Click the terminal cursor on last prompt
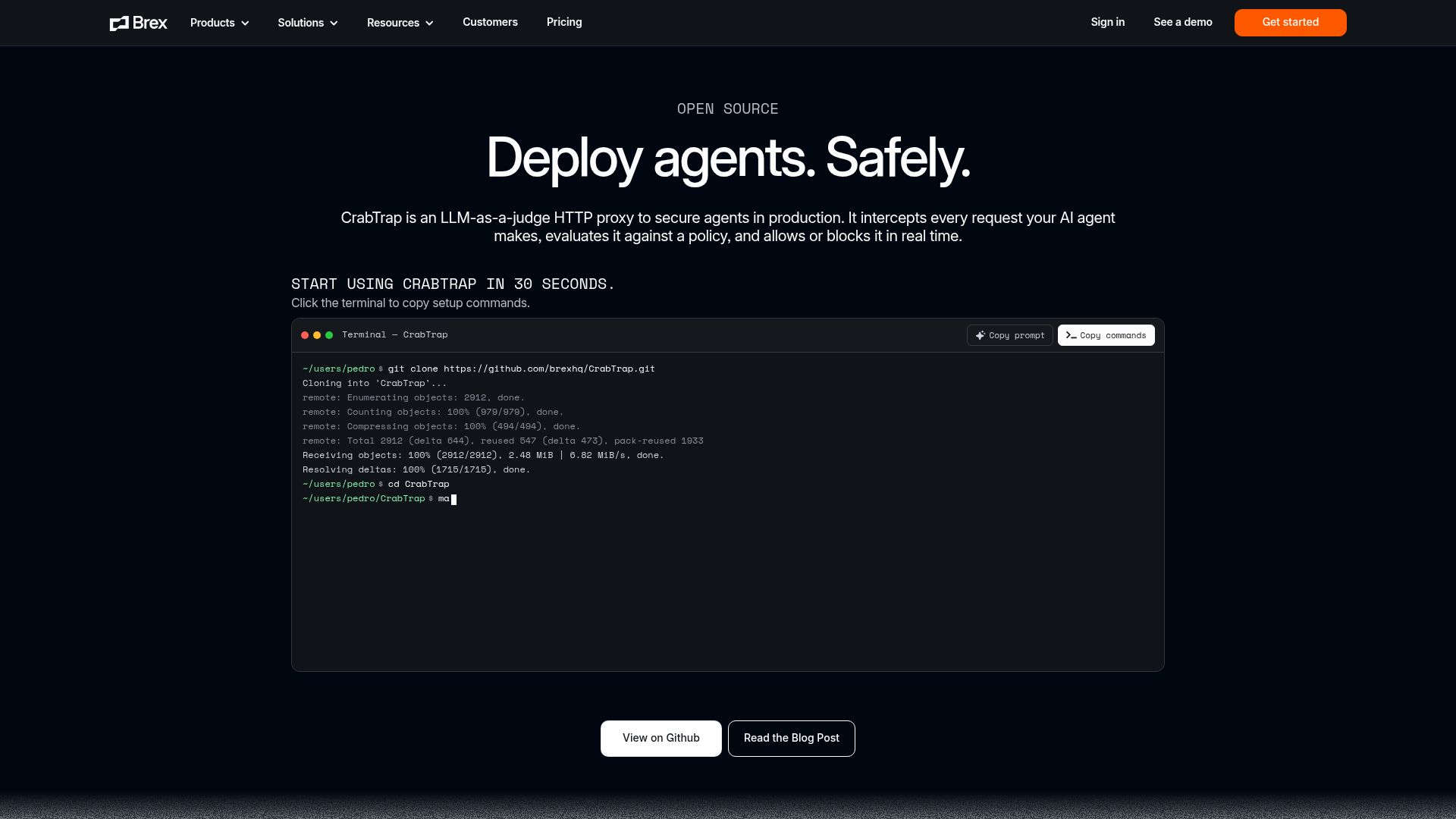This screenshot has height=819, width=1456. 454,499
